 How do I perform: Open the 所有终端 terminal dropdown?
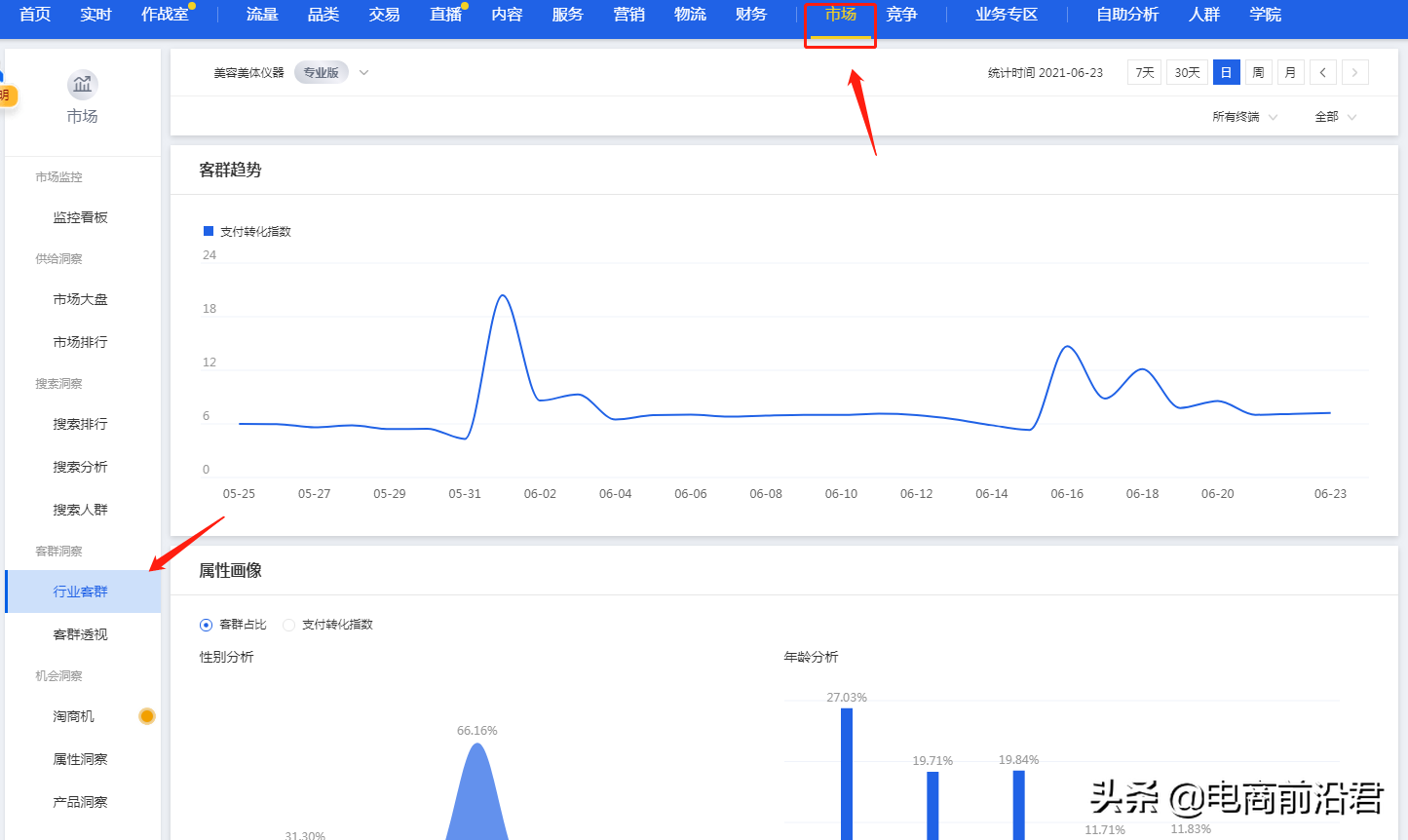click(x=1244, y=117)
